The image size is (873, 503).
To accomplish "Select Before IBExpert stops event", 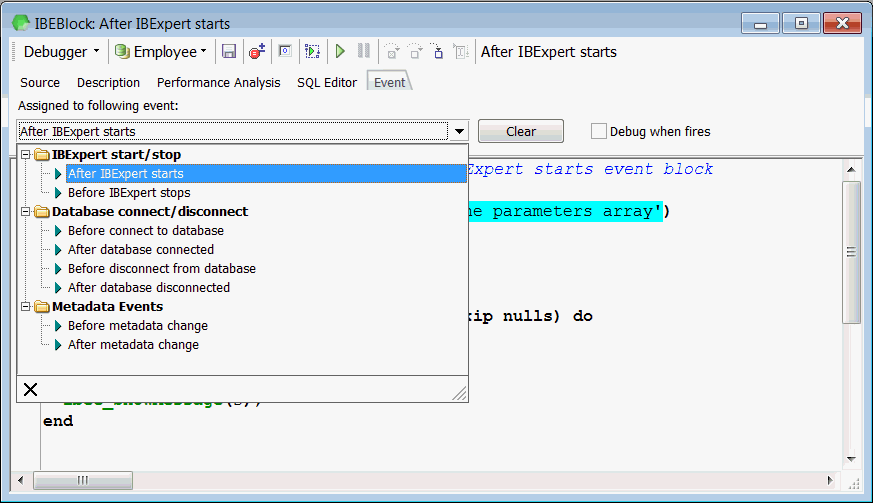I will [x=129, y=193].
